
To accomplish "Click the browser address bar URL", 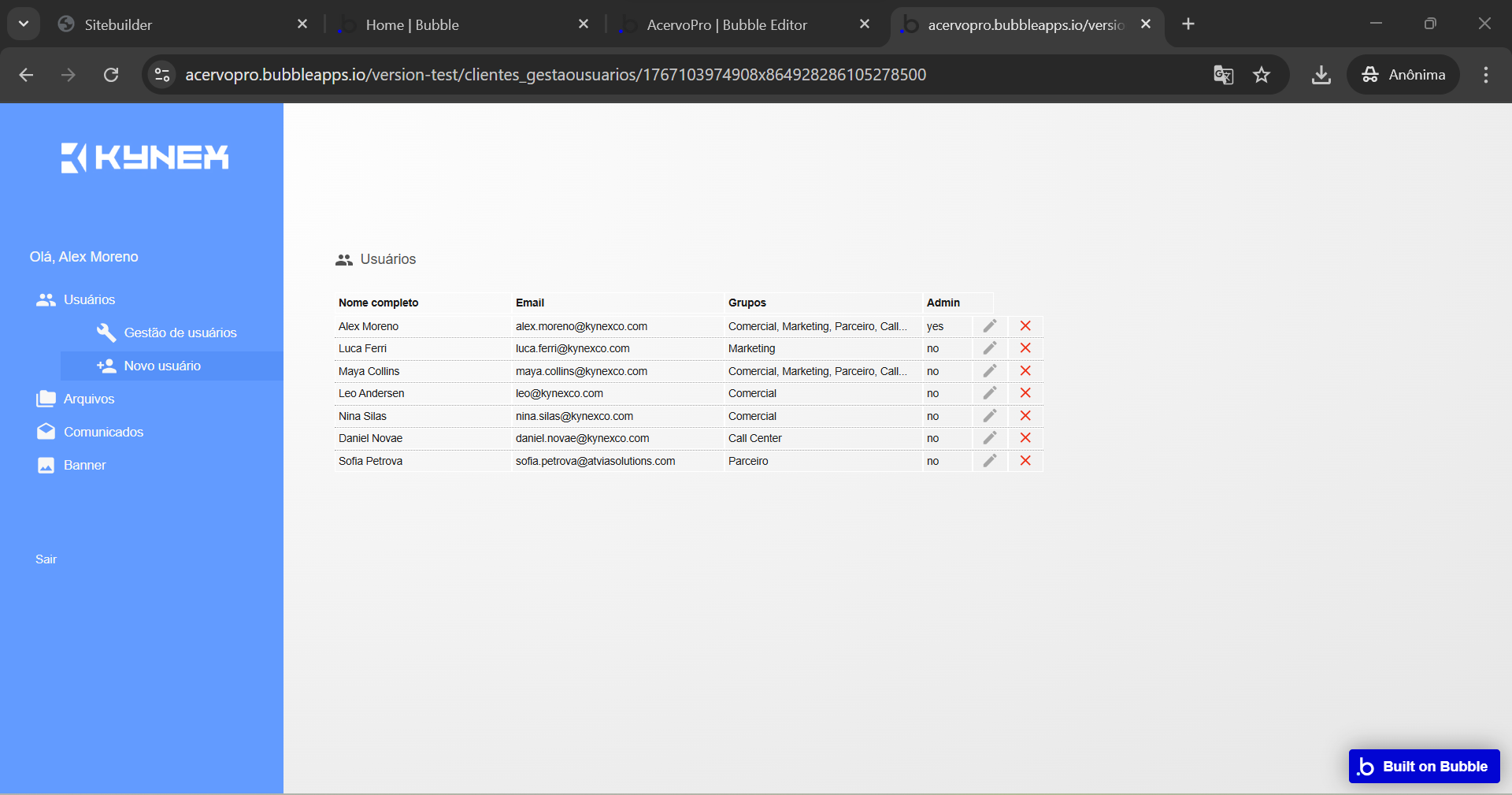I will point(555,75).
